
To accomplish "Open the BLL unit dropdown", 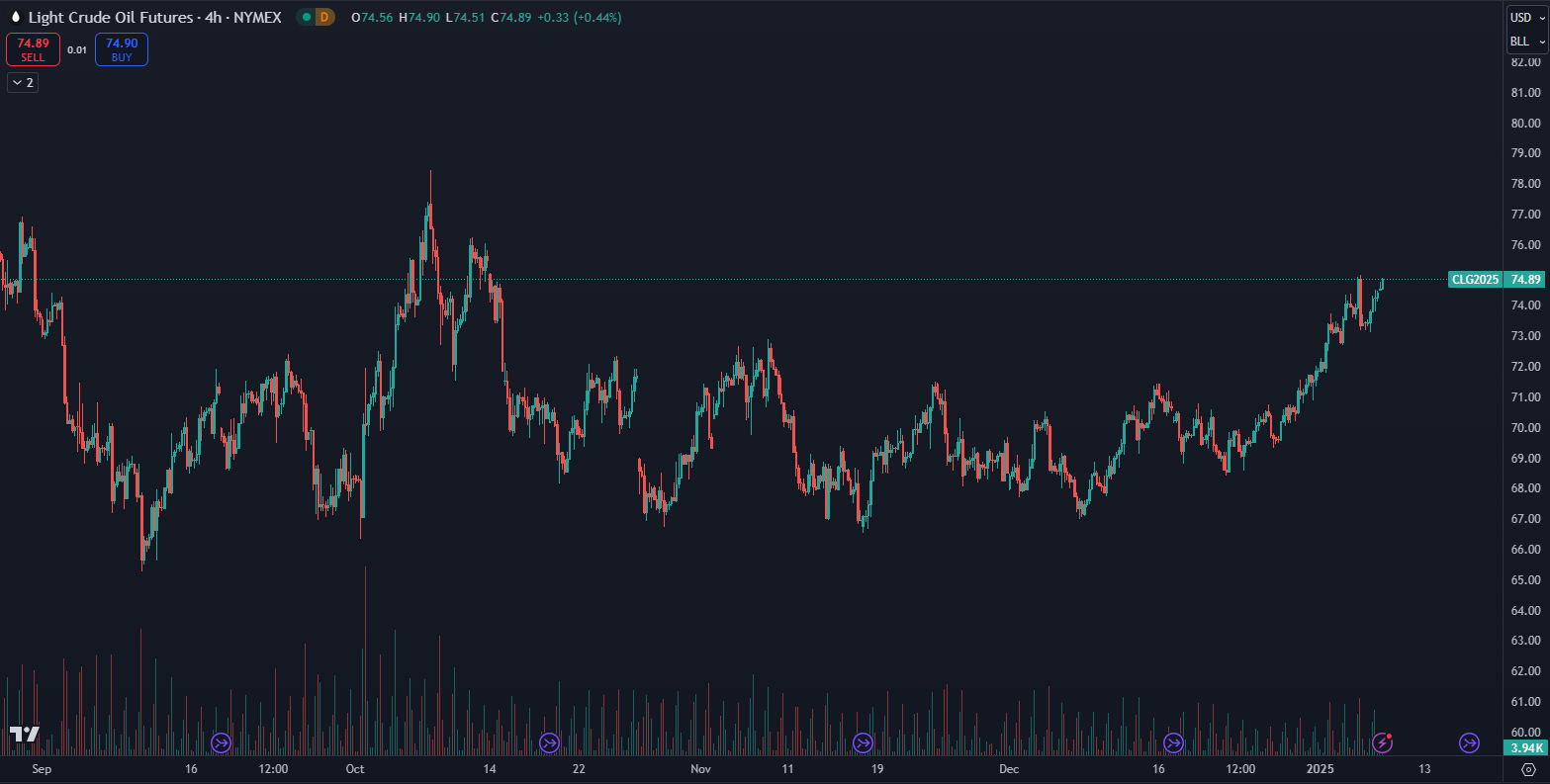I will coord(1526,42).
